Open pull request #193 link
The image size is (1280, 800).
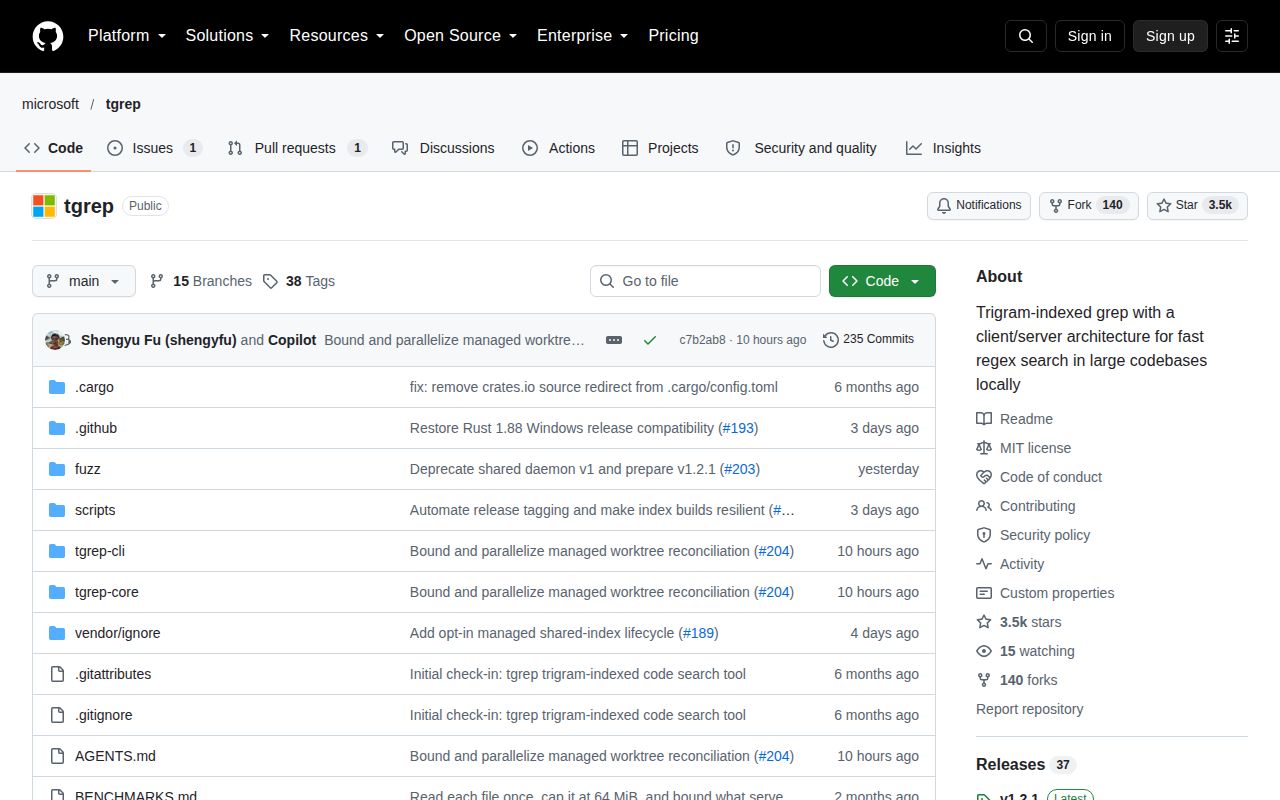tap(738, 428)
